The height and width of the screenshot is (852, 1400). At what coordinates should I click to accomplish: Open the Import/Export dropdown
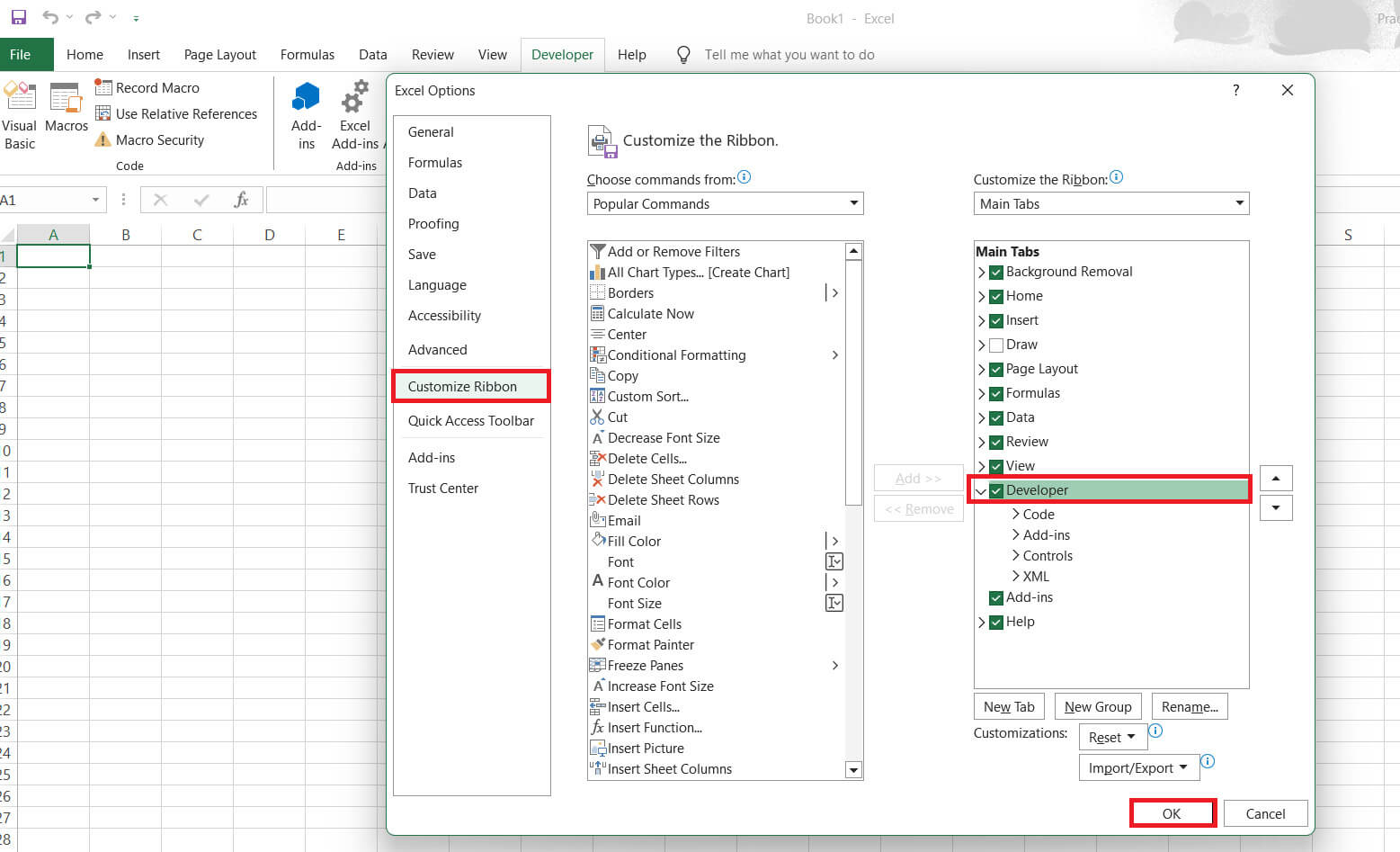coord(1138,767)
